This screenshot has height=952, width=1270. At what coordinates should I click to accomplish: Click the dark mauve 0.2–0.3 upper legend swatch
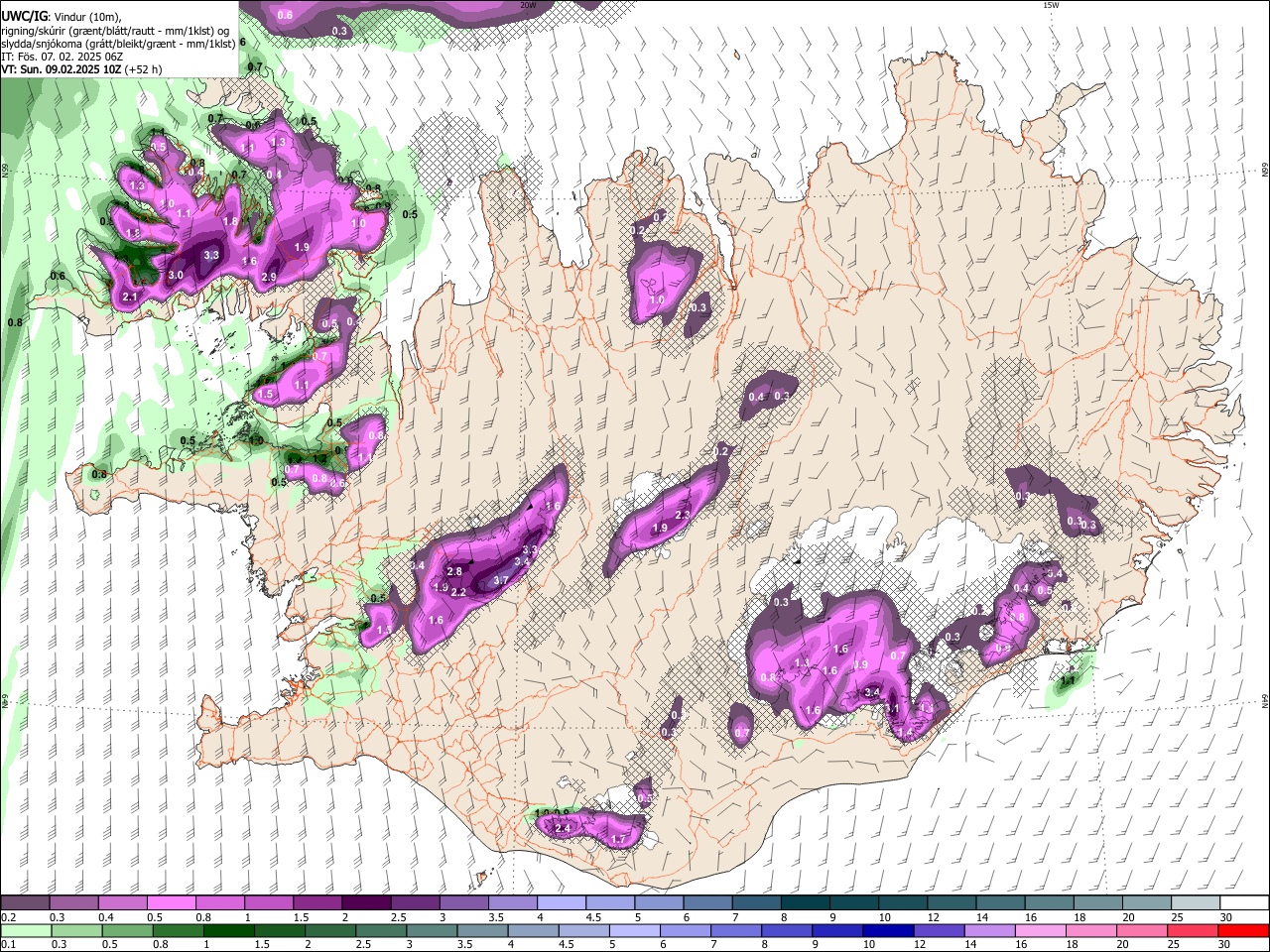(x=25, y=903)
